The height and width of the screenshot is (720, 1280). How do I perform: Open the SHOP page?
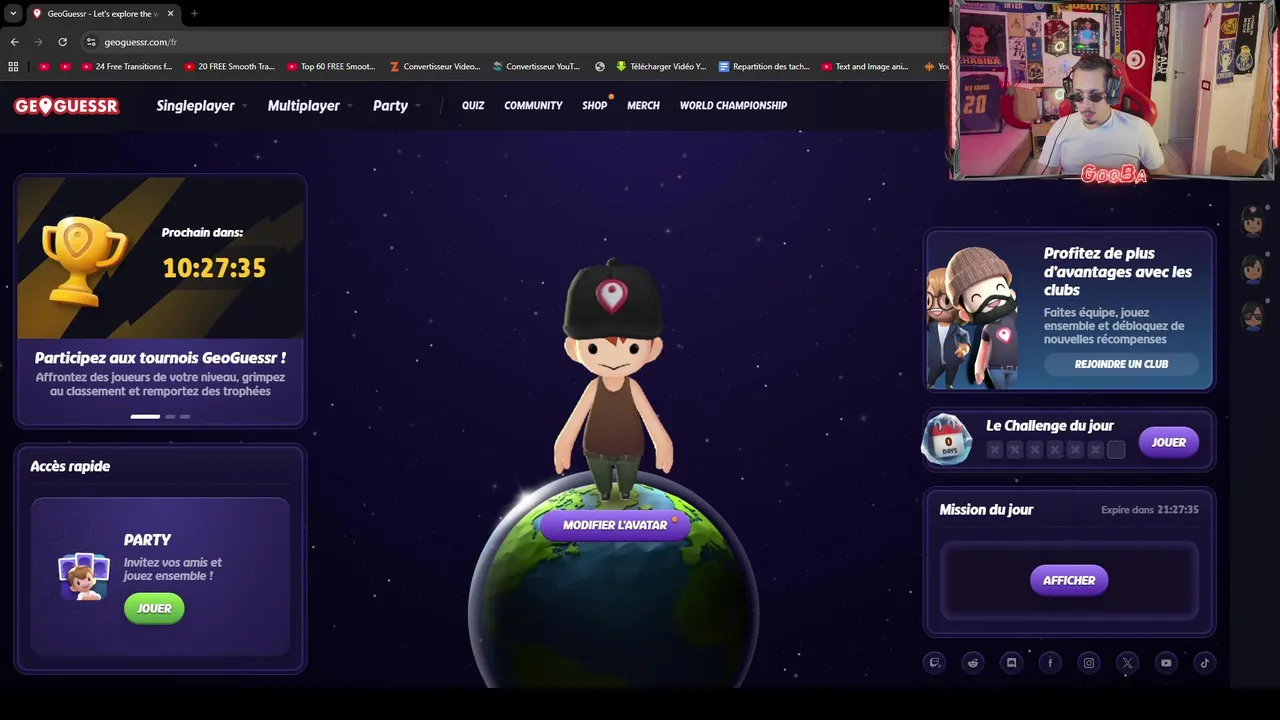595,106
